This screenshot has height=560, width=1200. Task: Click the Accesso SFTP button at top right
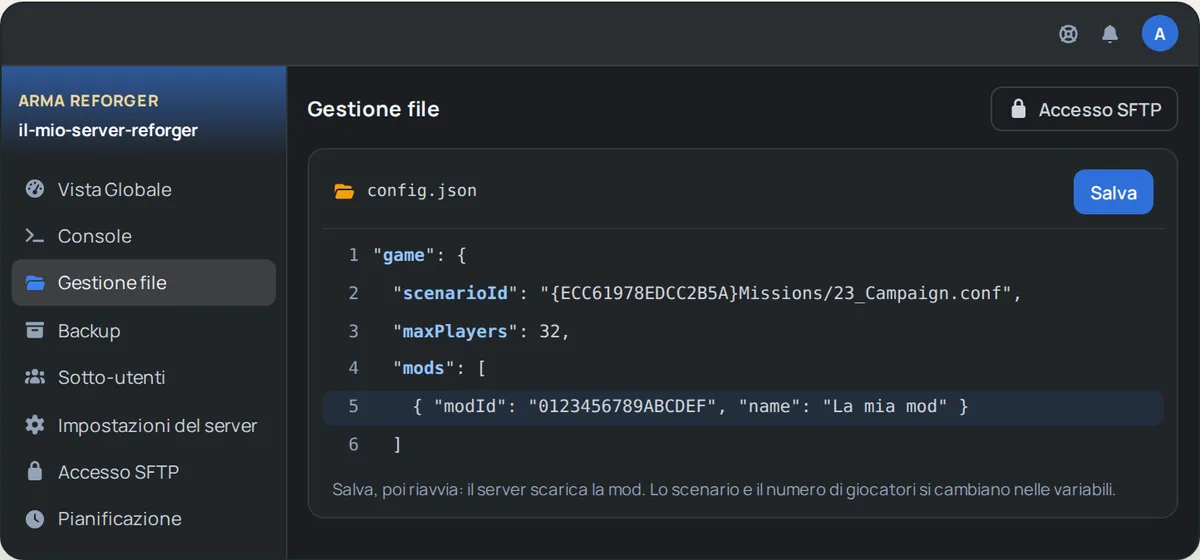(1084, 109)
